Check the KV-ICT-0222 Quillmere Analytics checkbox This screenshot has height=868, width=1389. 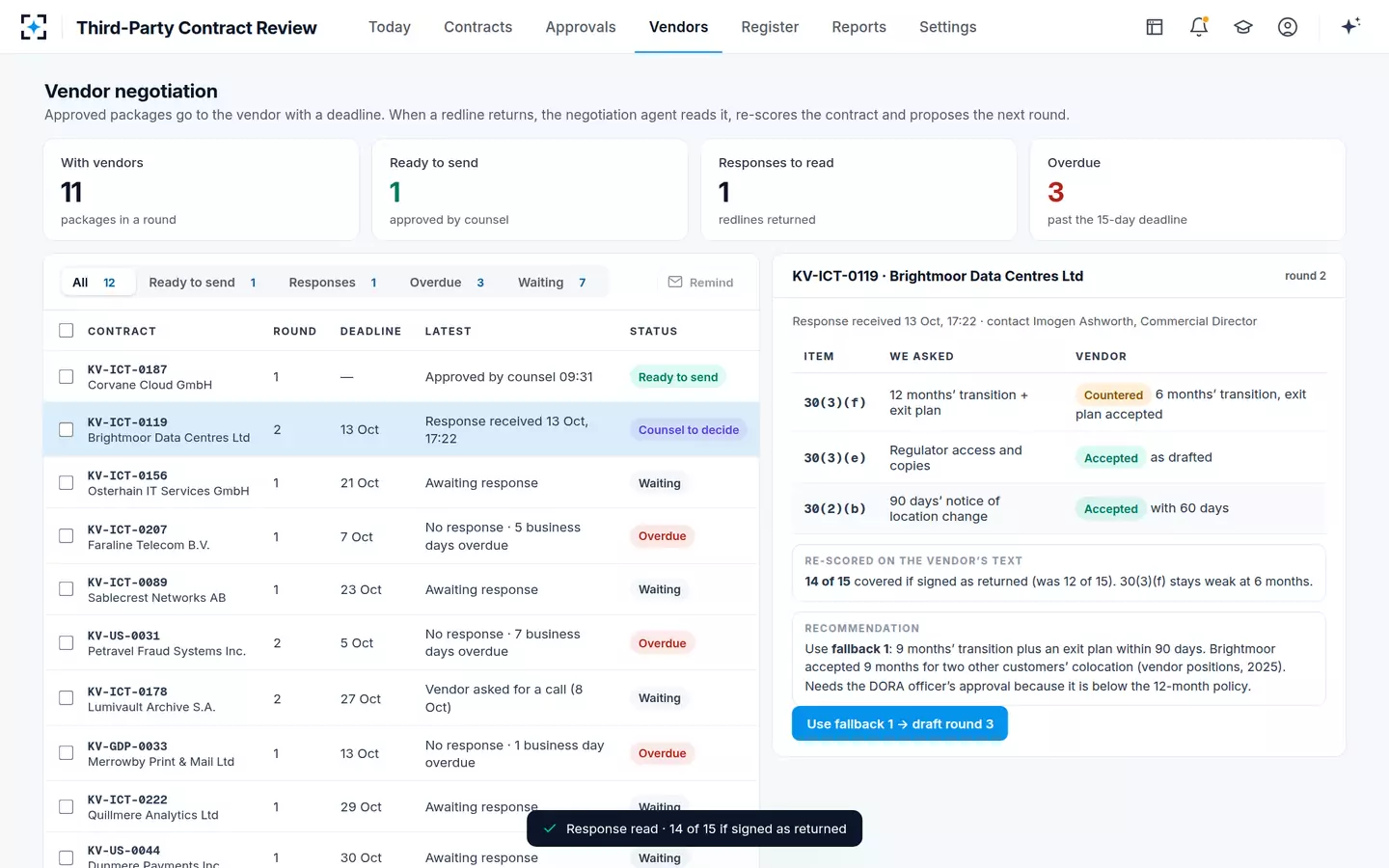point(67,807)
